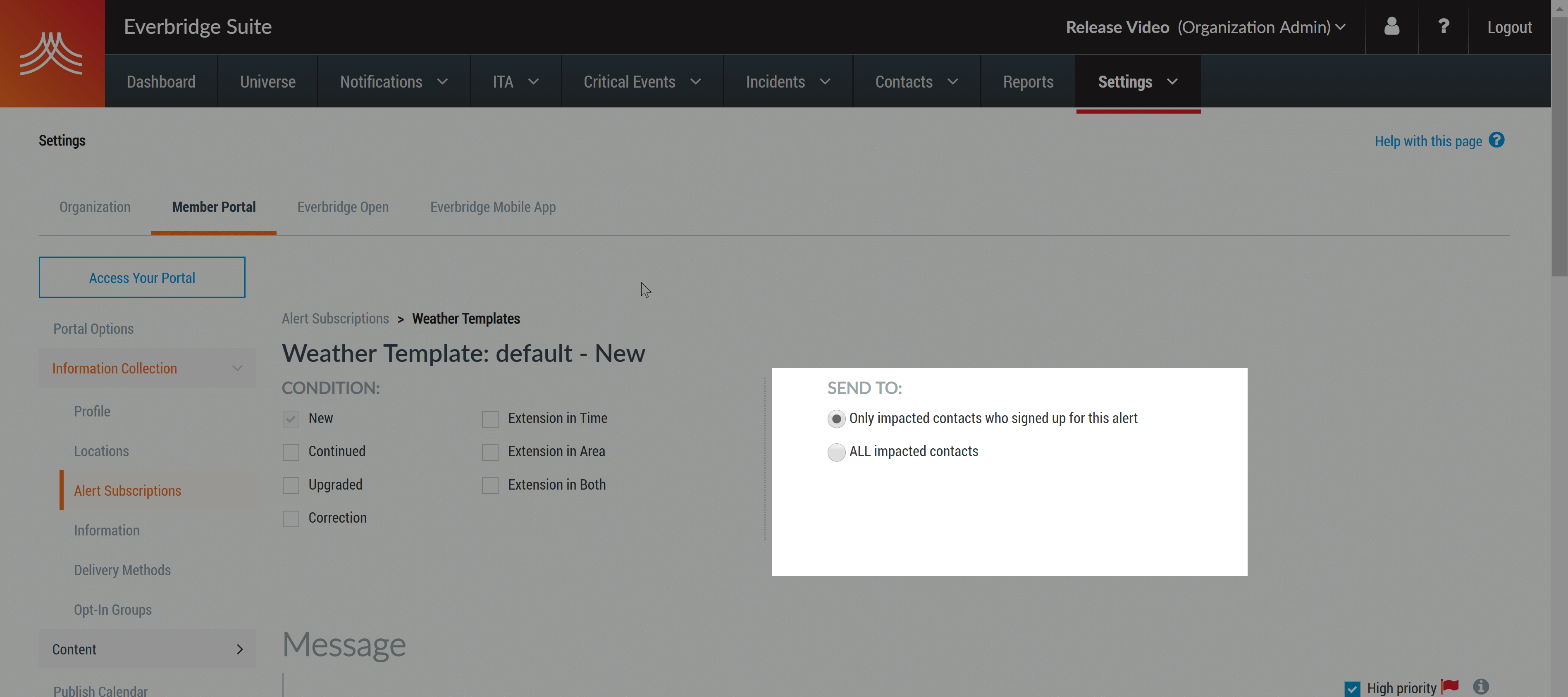This screenshot has height=697, width=1568.
Task: Switch to the Organization tab
Action: pos(94,206)
